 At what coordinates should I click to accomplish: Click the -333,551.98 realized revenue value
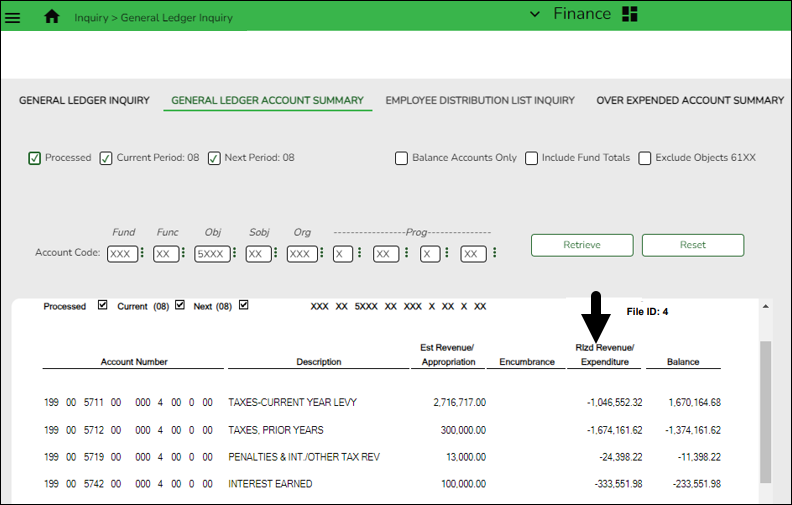point(619,484)
